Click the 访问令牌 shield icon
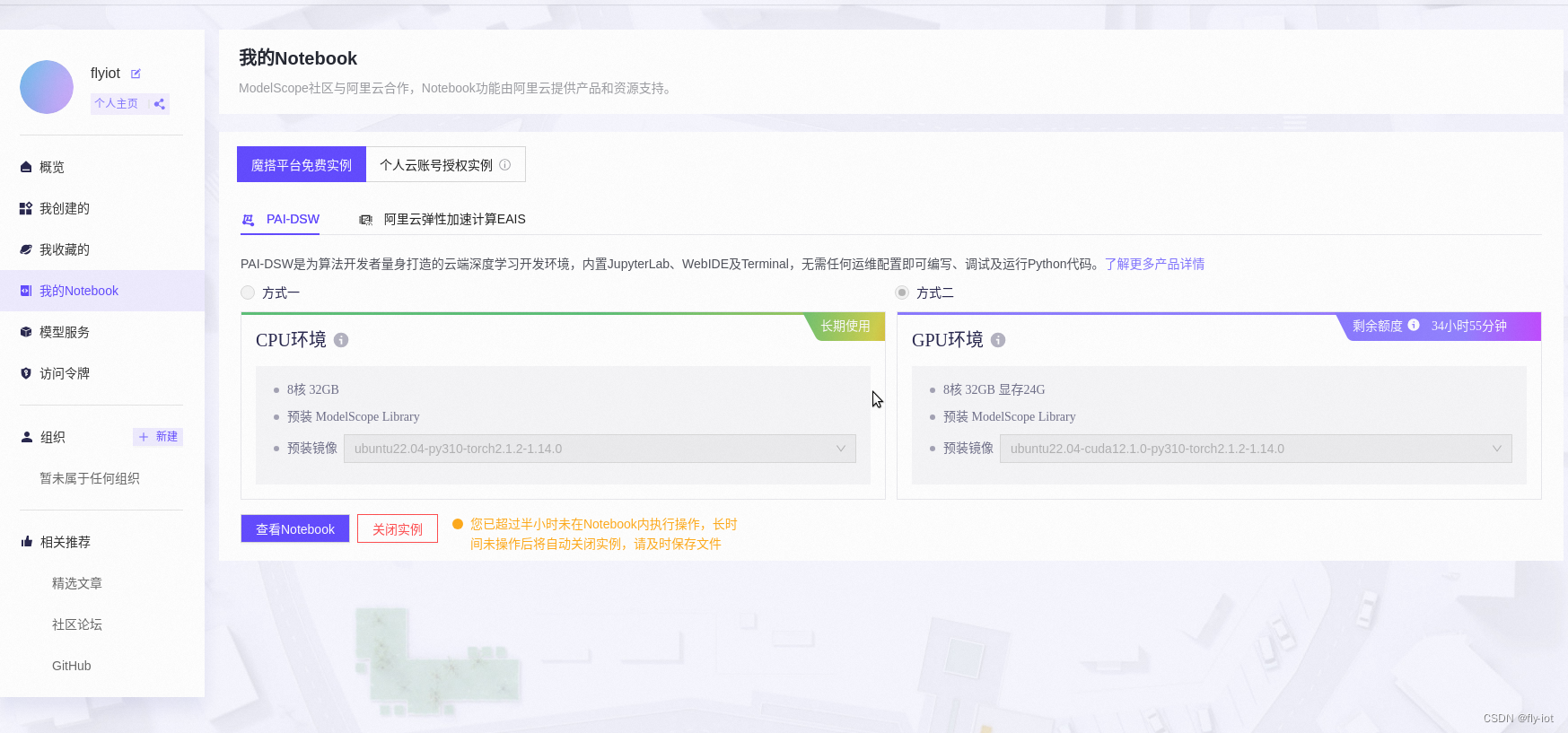1568x733 pixels. click(x=26, y=373)
